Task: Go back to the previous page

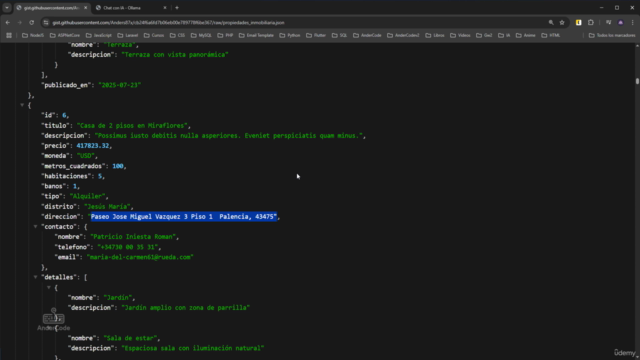Action: [8, 22]
